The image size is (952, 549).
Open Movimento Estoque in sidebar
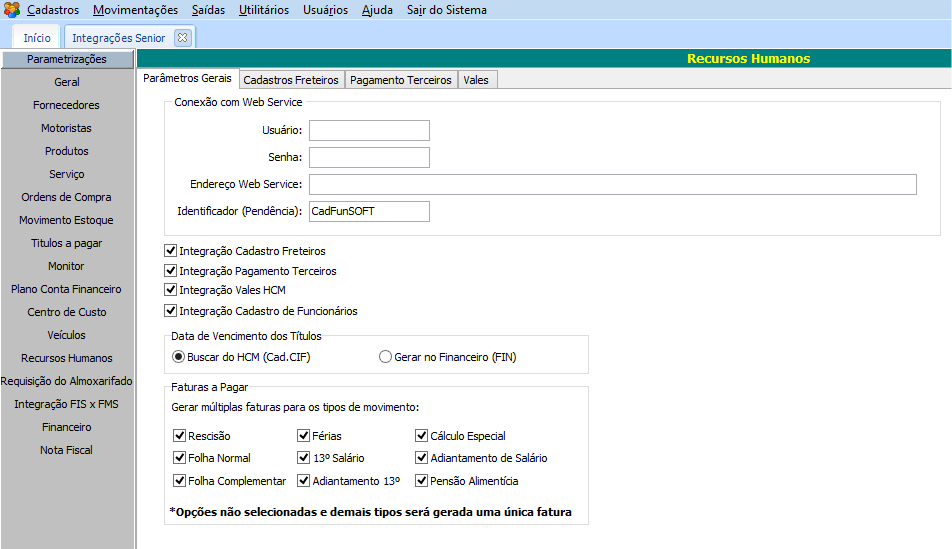67,220
